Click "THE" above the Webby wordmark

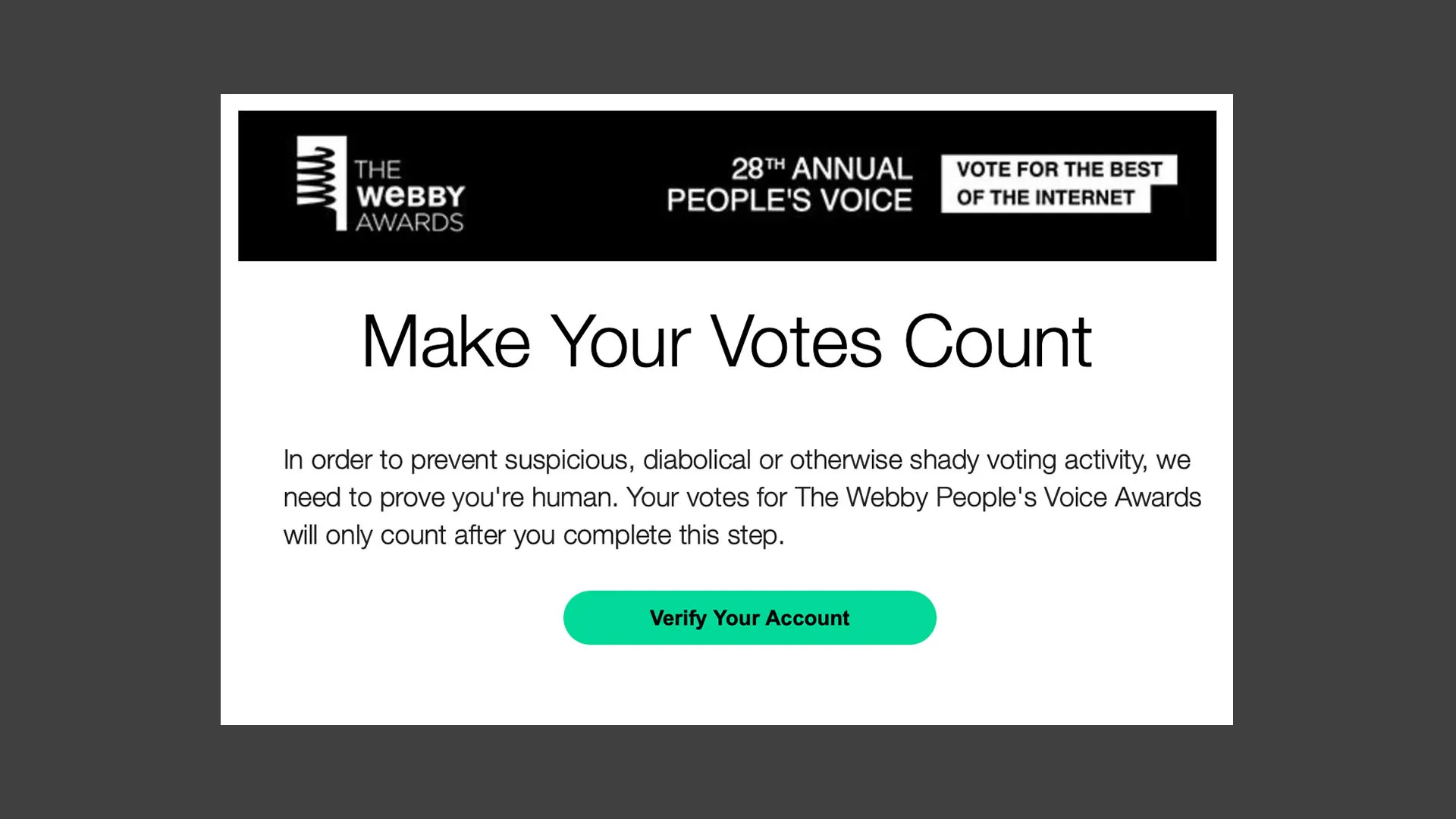coord(378,169)
